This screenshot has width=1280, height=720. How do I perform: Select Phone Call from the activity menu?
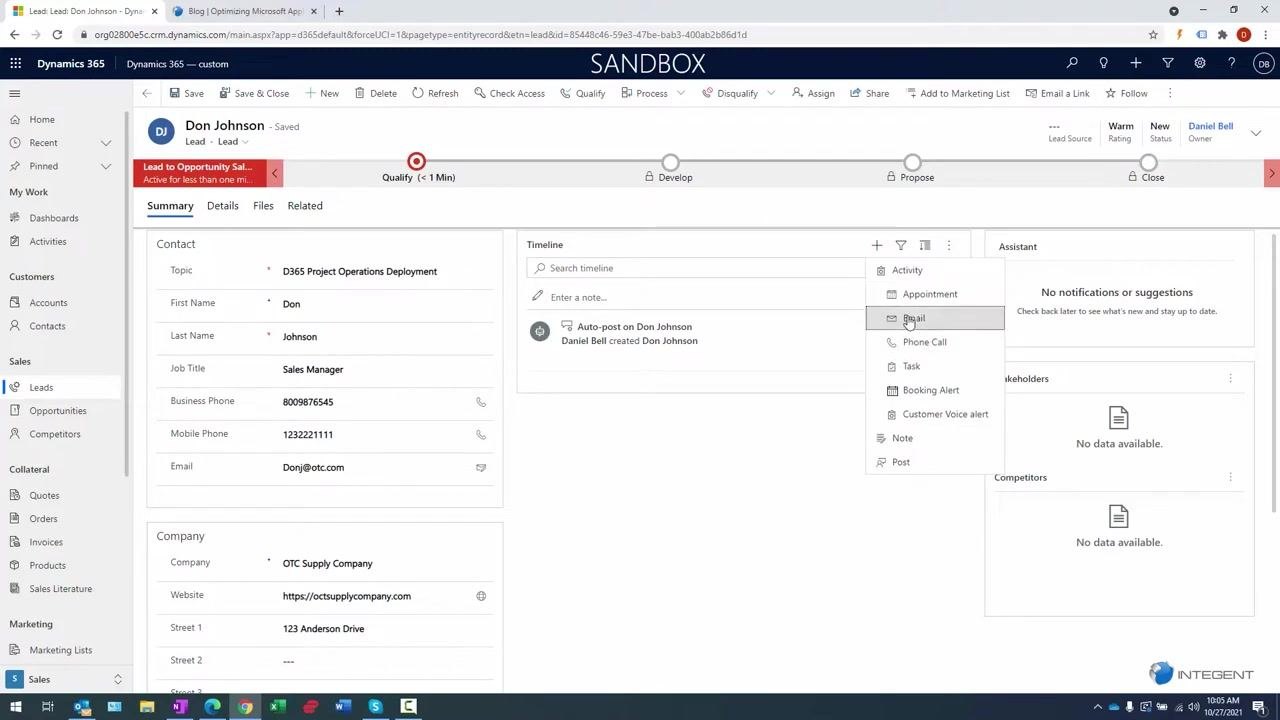(x=935, y=342)
